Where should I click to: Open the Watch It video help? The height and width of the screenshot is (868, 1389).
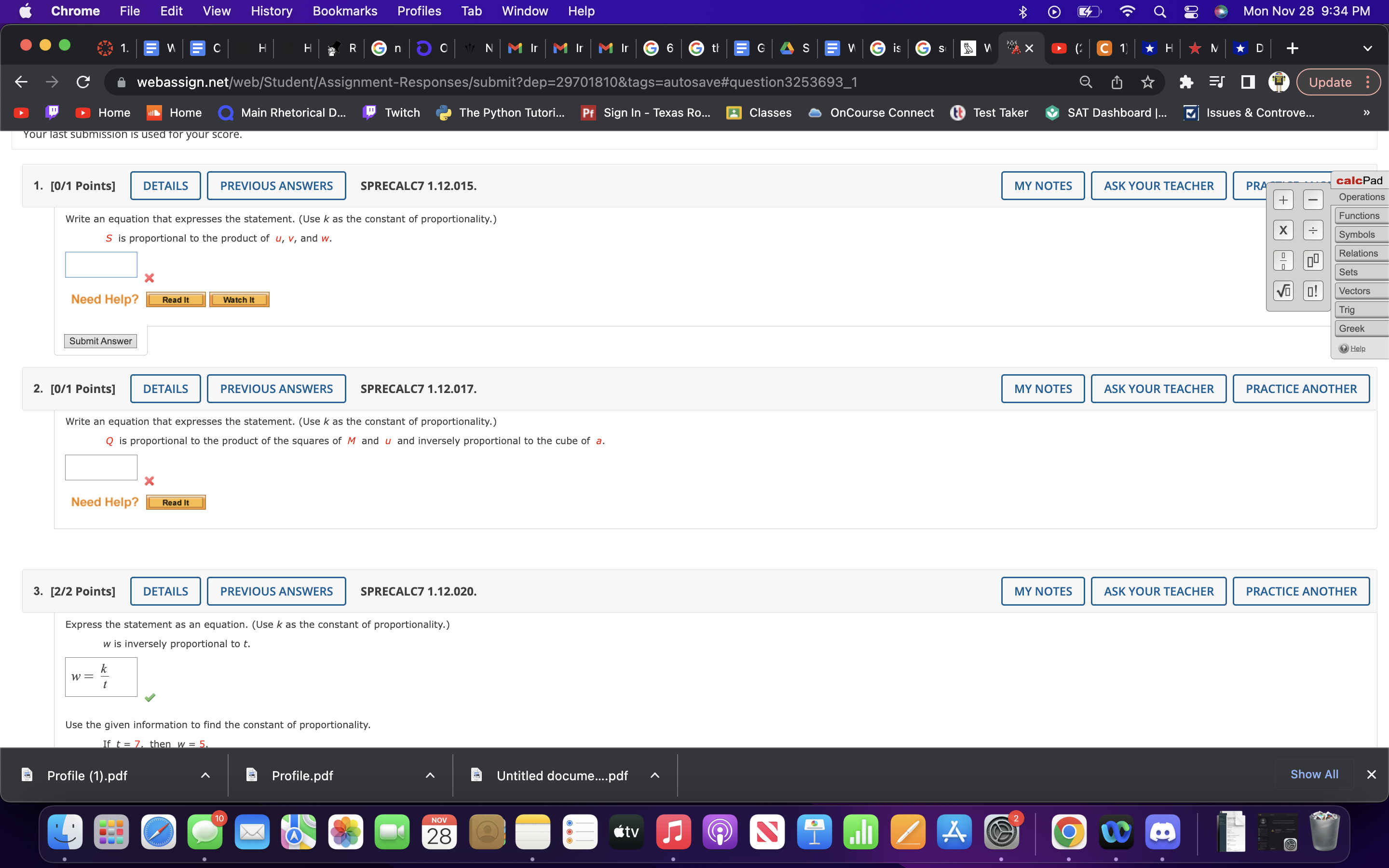[239, 299]
